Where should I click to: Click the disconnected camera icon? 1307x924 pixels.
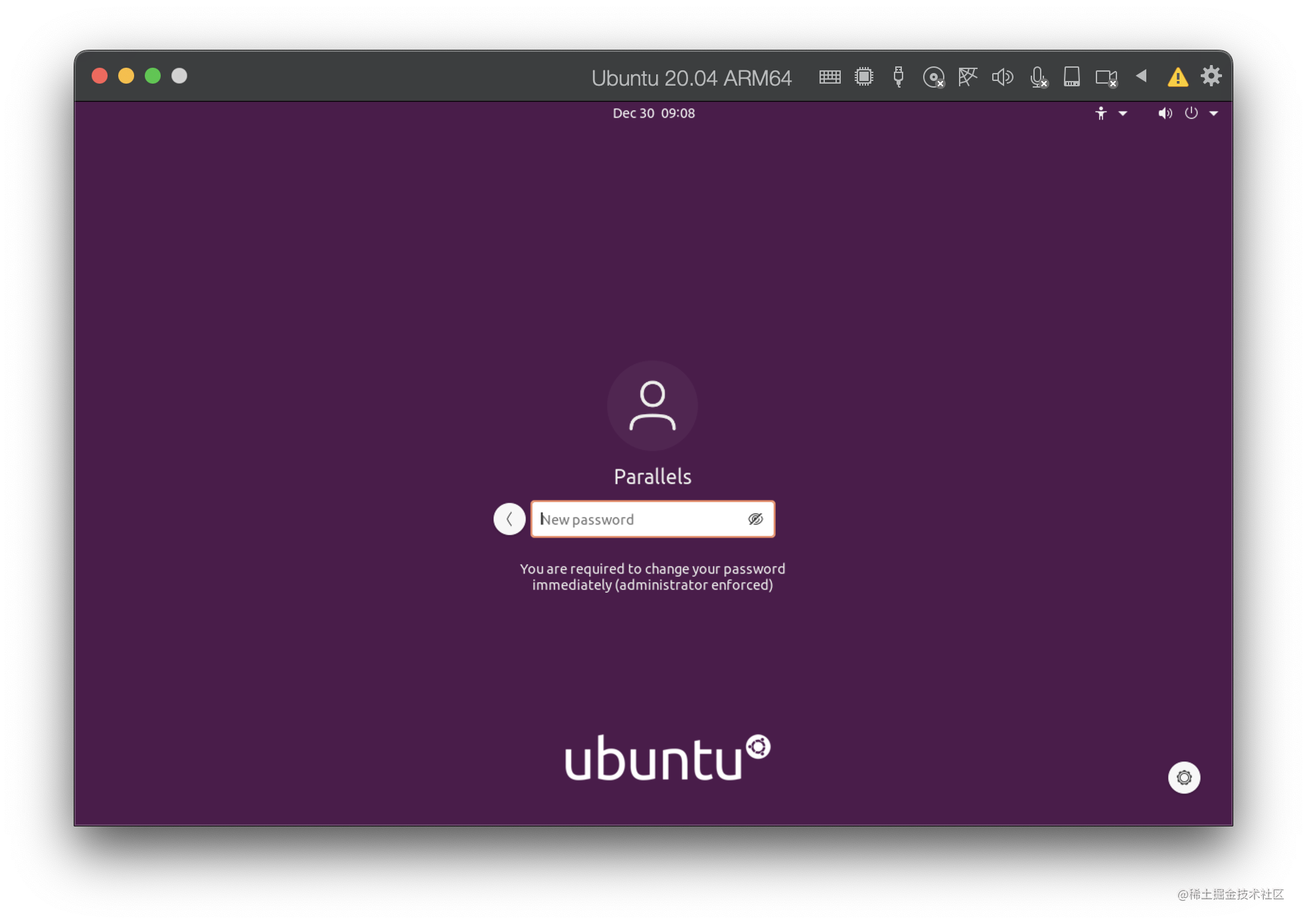point(1105,76)
